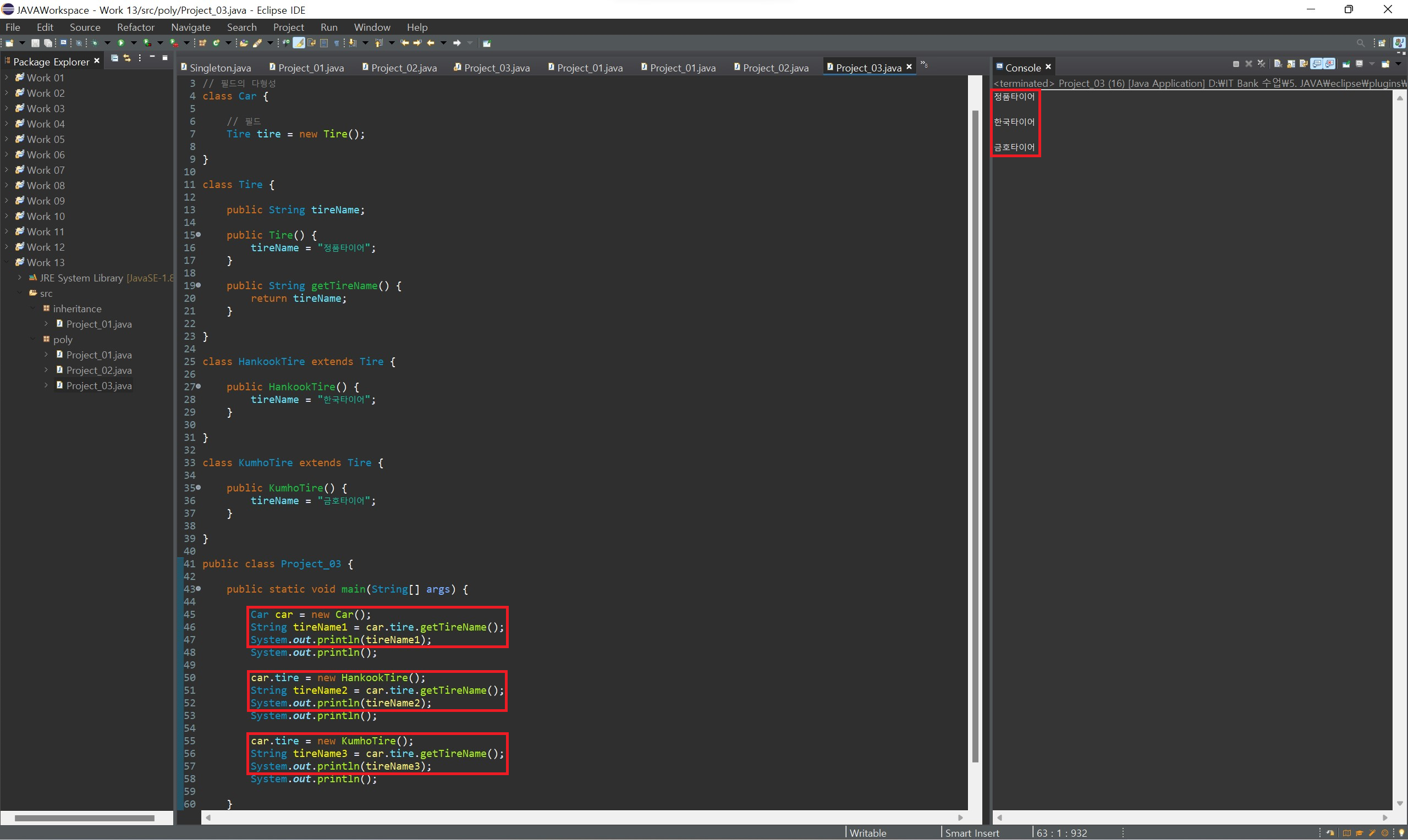Expand the Work 12 project
Screen dimensions: 1408x840
(x=6, y=247)
